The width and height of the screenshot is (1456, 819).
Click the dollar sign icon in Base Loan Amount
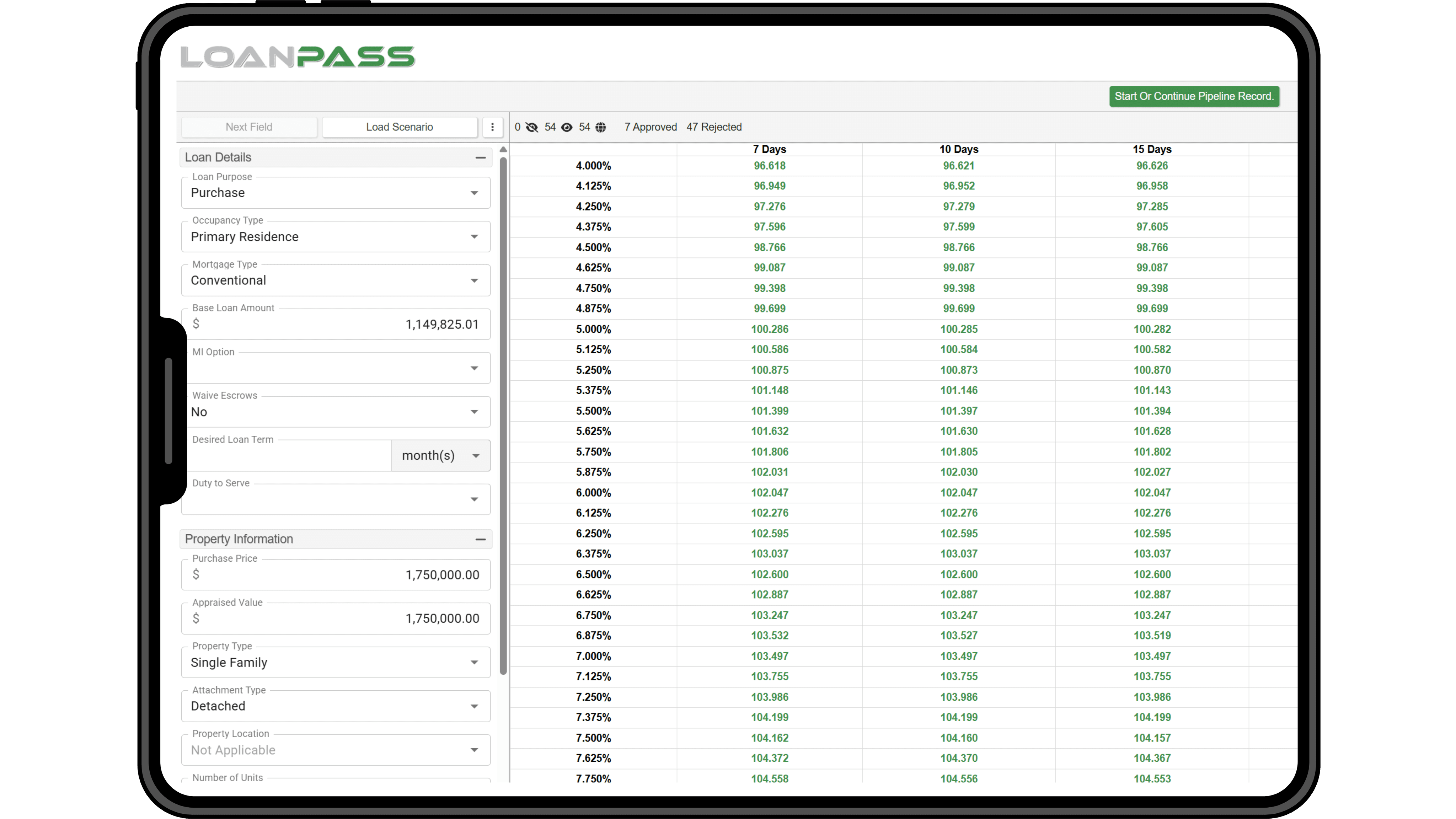(x=196, y=324)
